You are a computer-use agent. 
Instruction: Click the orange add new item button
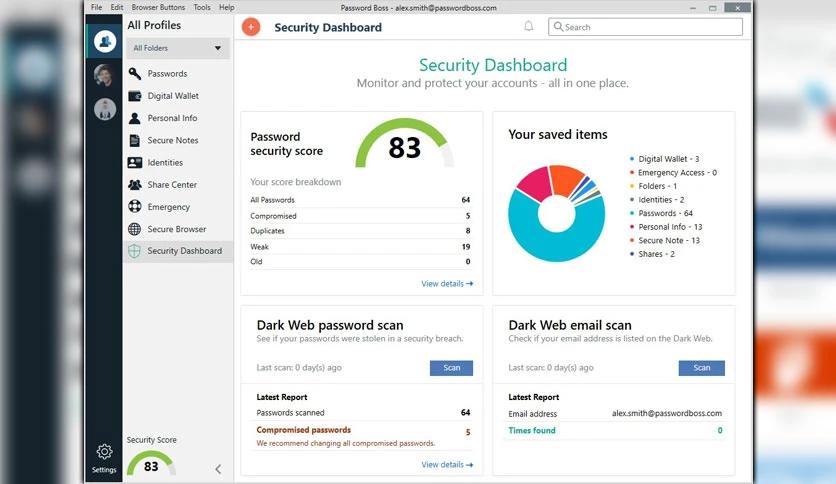pos(251,27)
